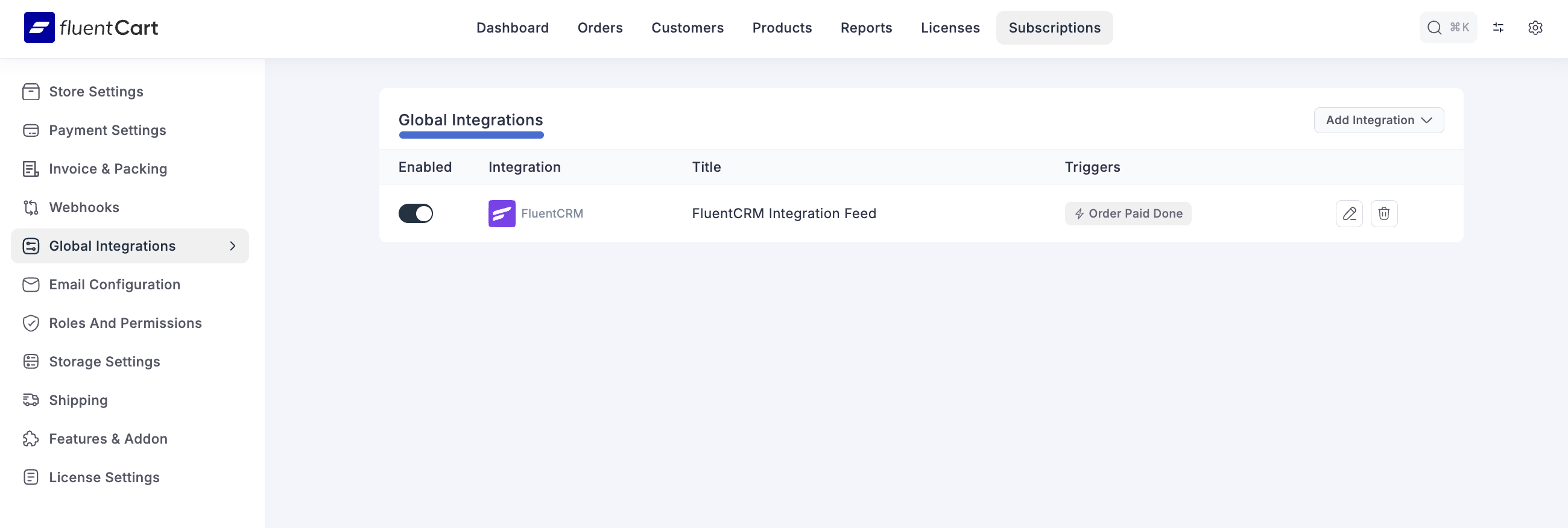Click the Order Paid Done trigger tag
The width and height of the screenshot is (1568, 528).
point(1127,213)
